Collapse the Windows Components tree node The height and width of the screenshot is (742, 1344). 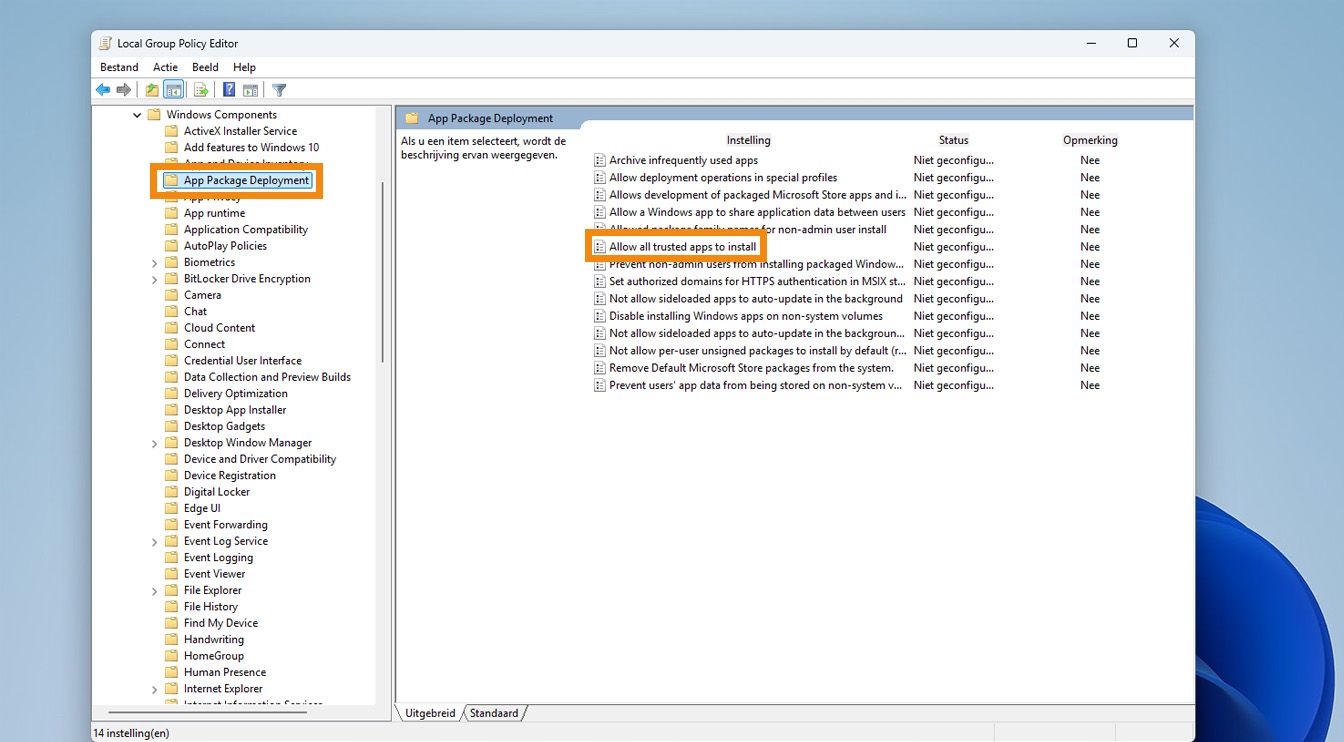[137, 115]
